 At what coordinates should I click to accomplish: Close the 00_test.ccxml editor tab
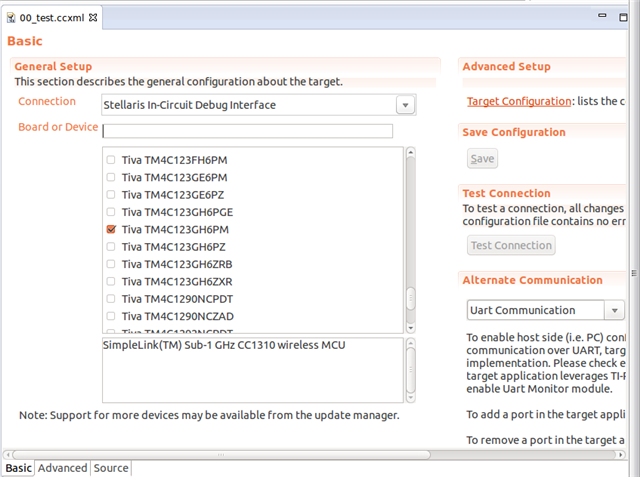point(93,18)
